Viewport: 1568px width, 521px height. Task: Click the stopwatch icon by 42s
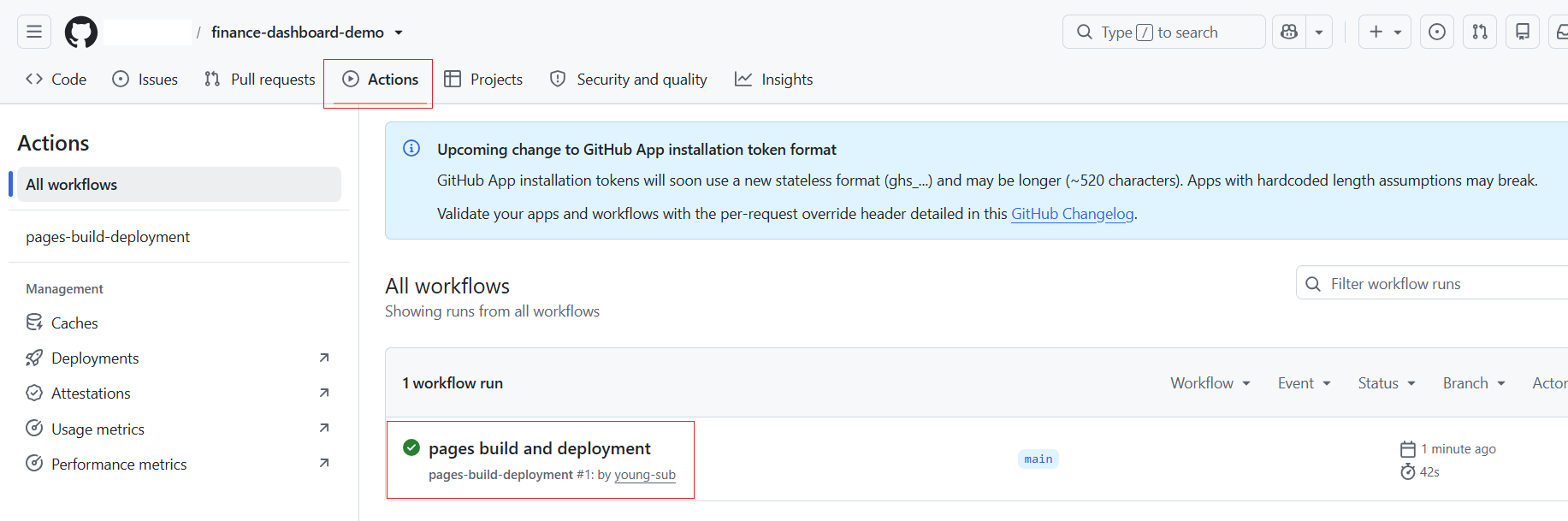click(1408, 471)
